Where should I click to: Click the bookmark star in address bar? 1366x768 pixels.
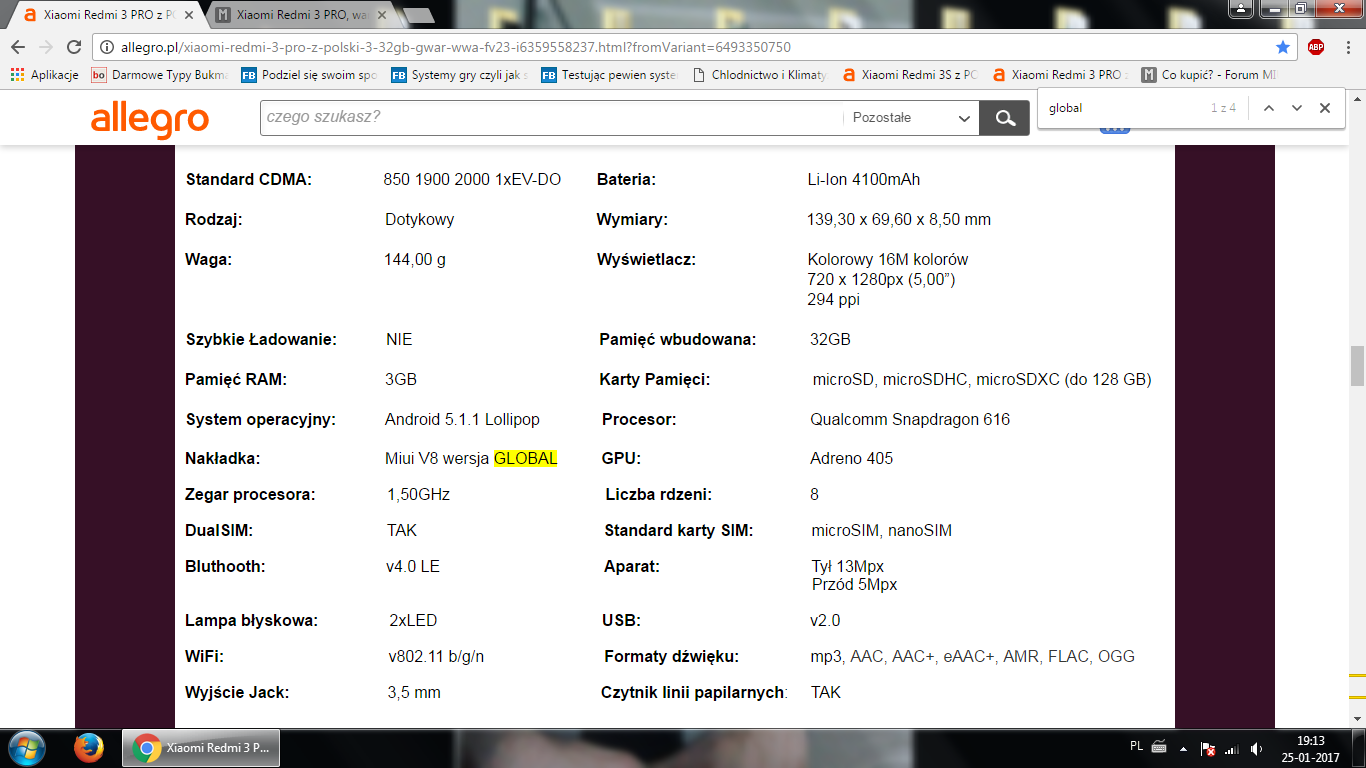[1283, 47]
